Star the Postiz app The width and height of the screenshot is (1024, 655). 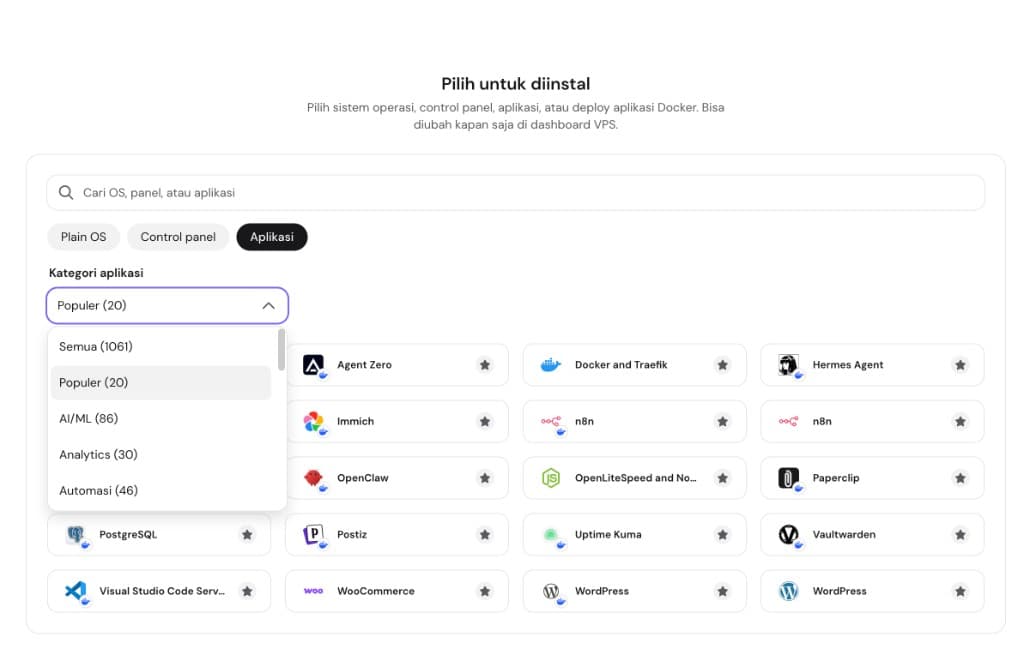(485, 535)
